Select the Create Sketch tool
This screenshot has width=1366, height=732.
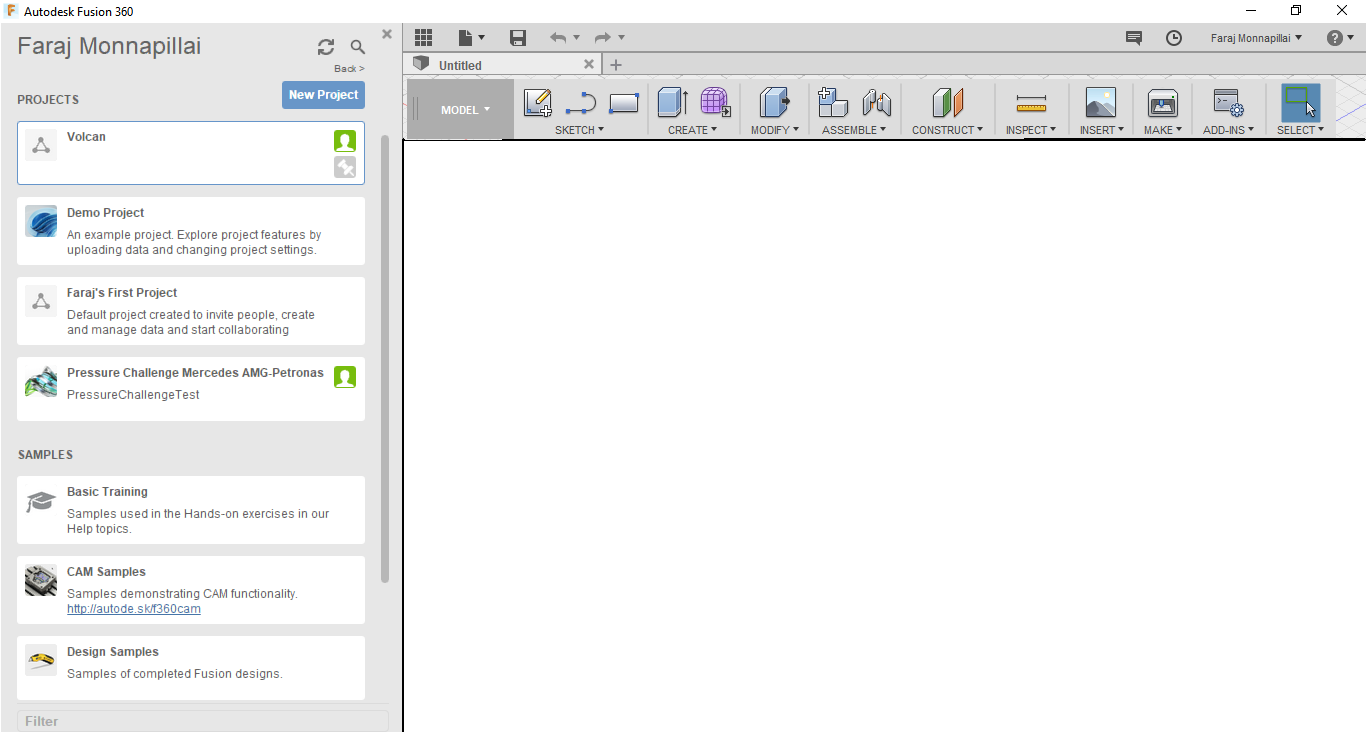click(x=538, y=103)
